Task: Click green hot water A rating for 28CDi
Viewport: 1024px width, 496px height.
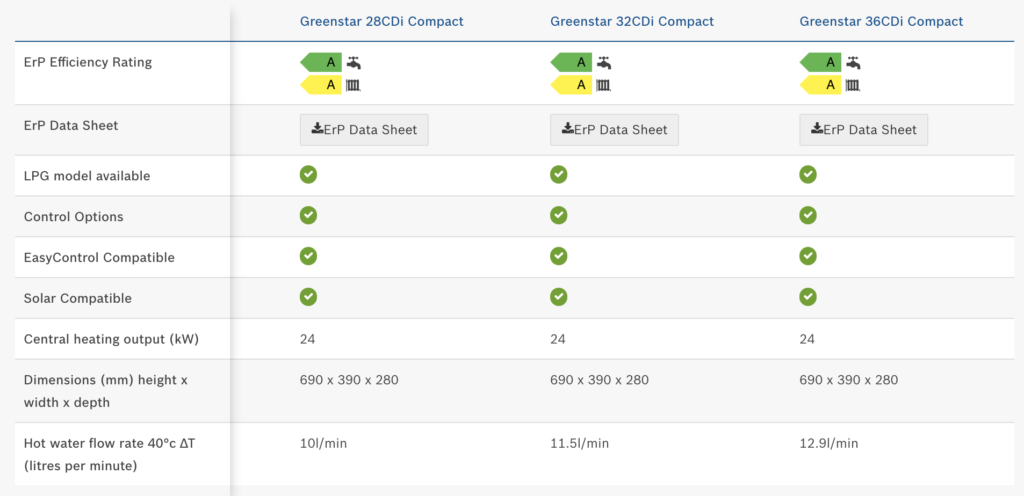Action: pos(321,63)
